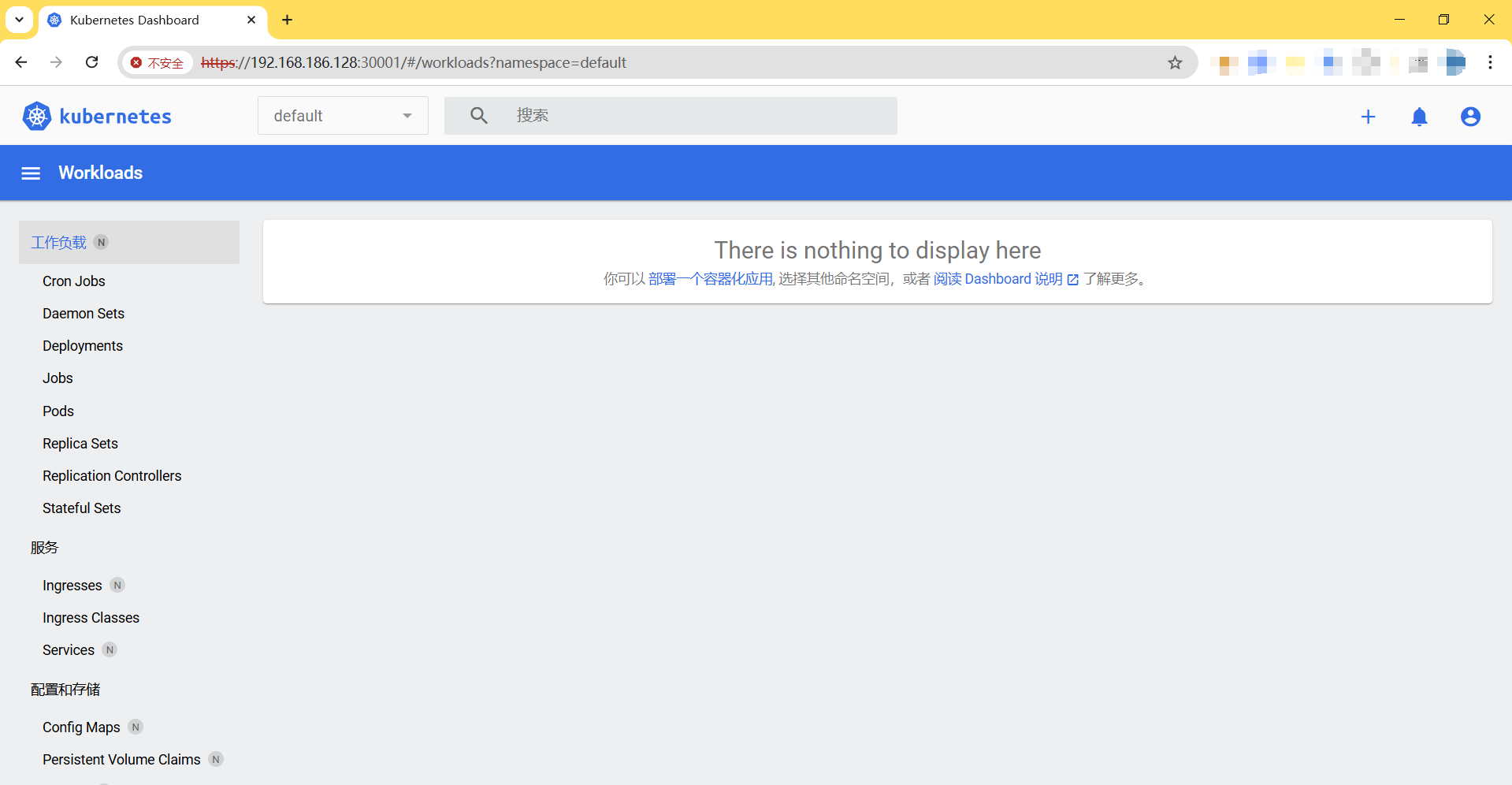Open the default namespace dropdown
The image size is (1512, 785).
coord(343,116)
